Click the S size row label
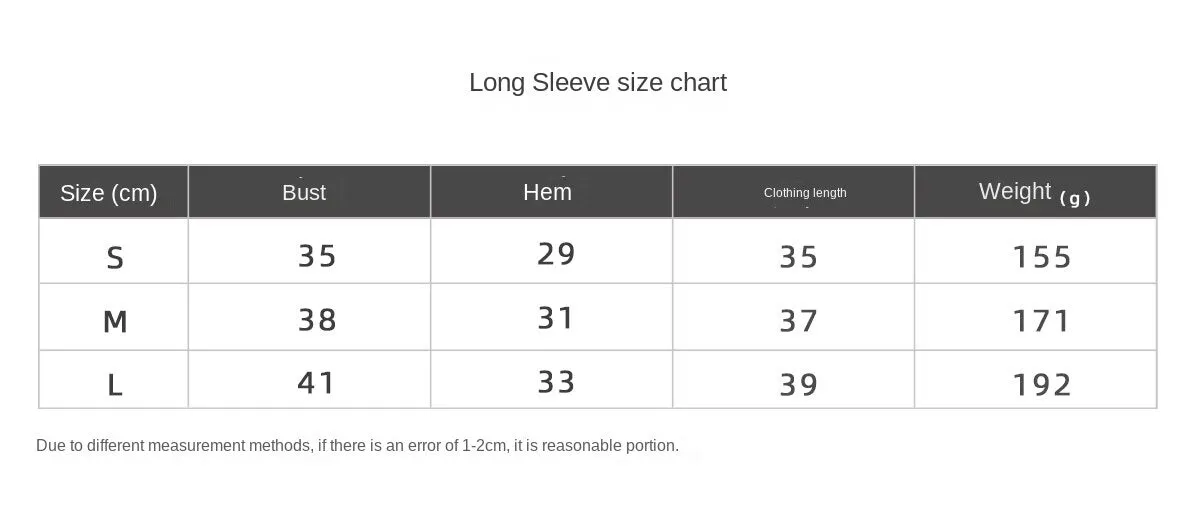Screen dimensions: 1200x515 [x=115, y=258]
